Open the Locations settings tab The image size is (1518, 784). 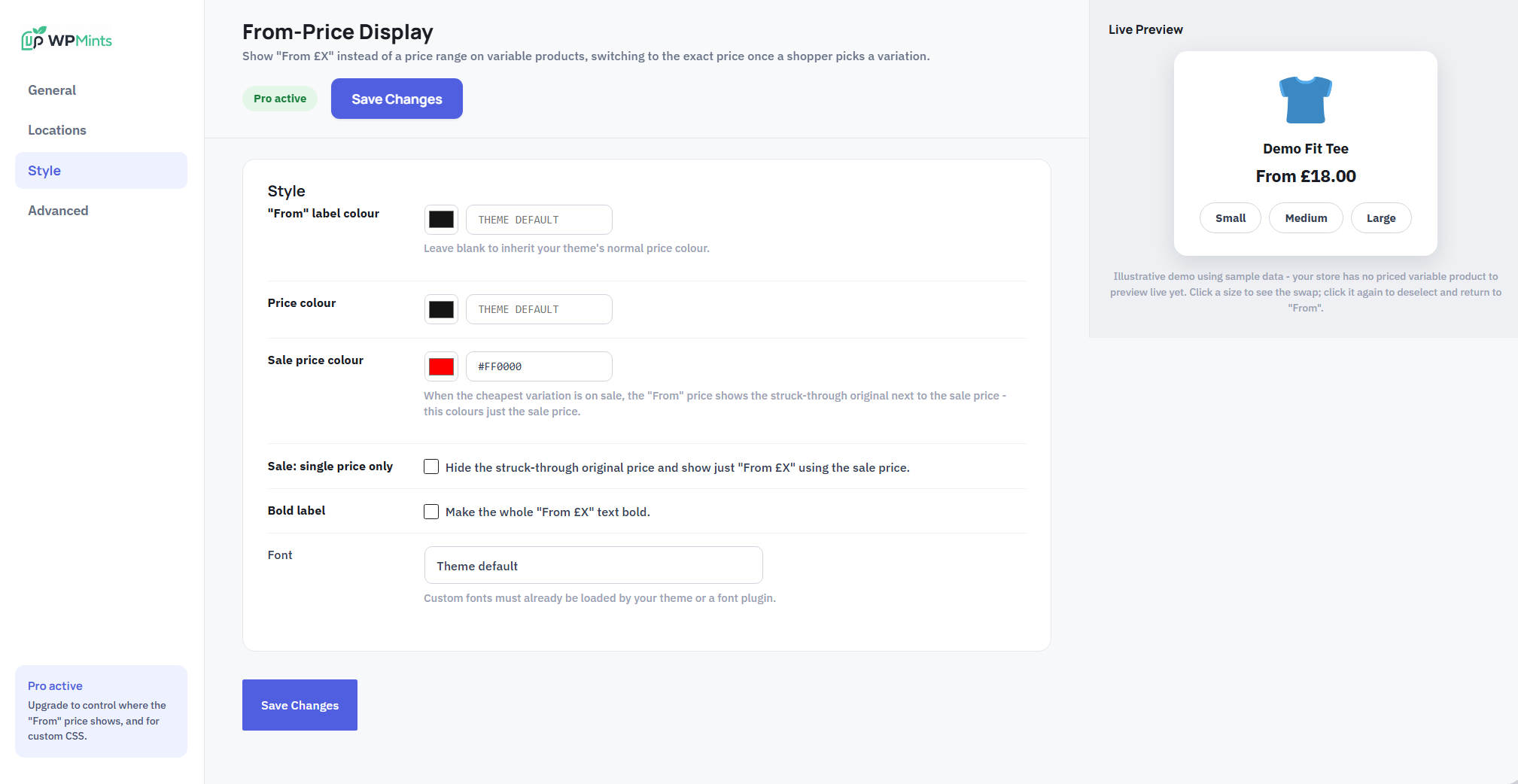coord(101,130)
